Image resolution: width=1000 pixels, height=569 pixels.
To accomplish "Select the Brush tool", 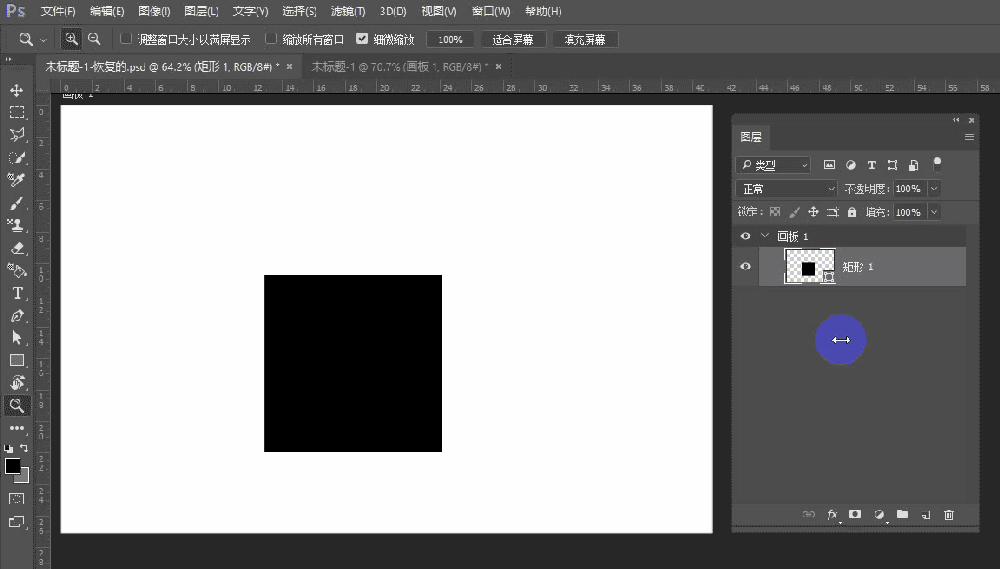I will [17, 203].
